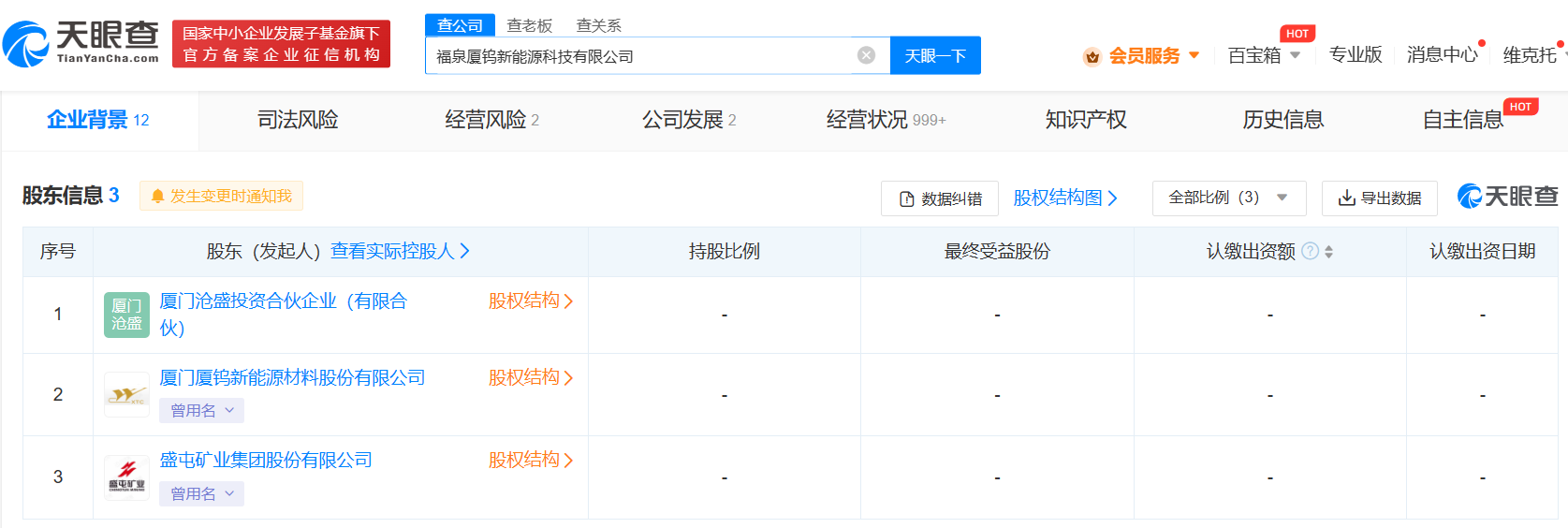Sort by 认缴出资额 using the arrows icon
The height and width of the screenshot is (528, 1568).
coord(1328,251)
